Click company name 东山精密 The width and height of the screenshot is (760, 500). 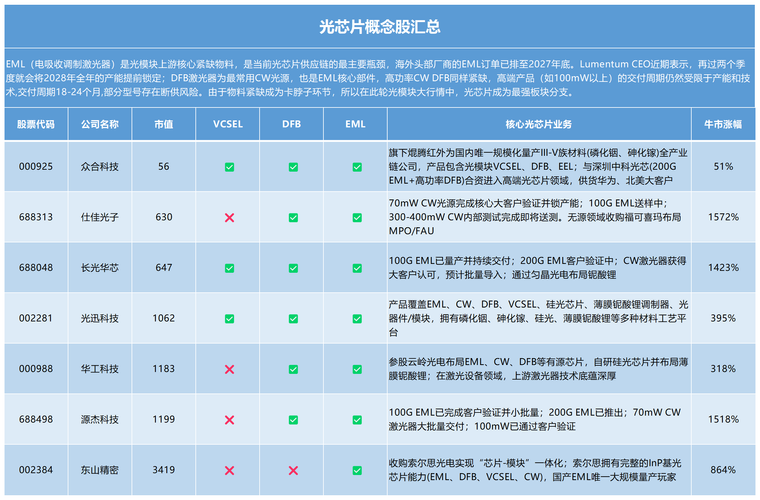point(100,470)
